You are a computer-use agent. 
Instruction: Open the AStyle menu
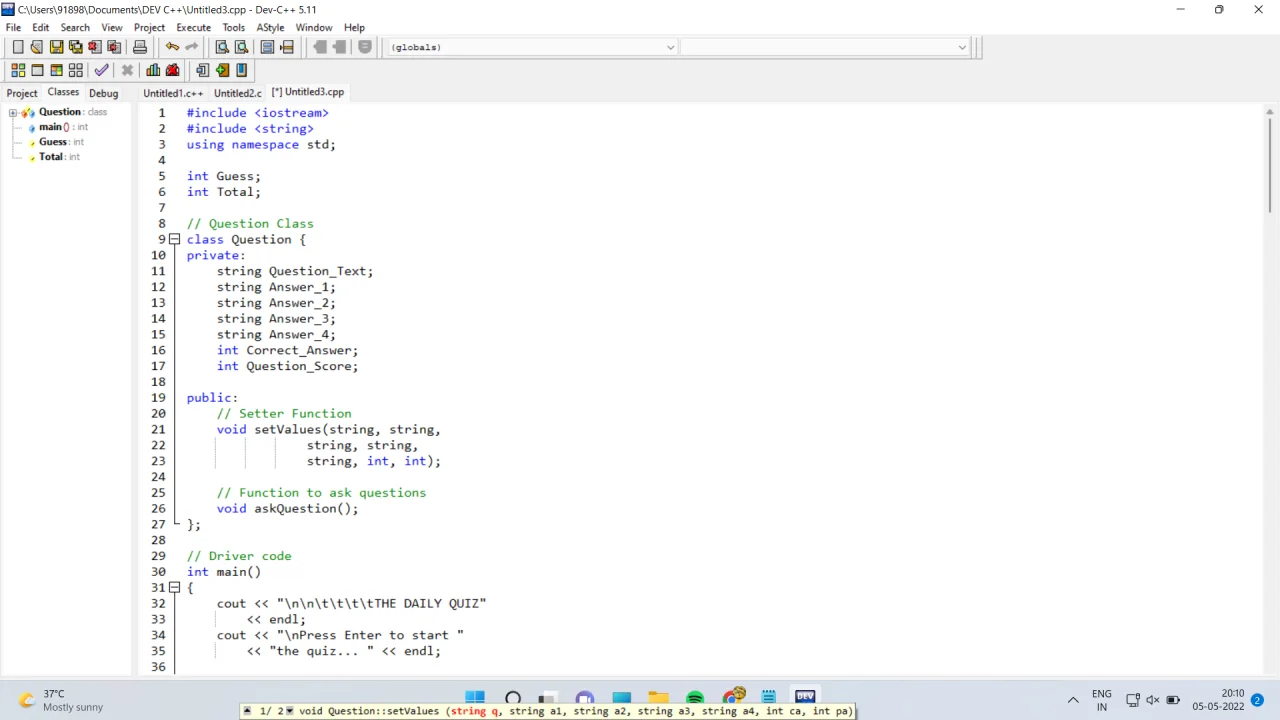pos(270,27)
